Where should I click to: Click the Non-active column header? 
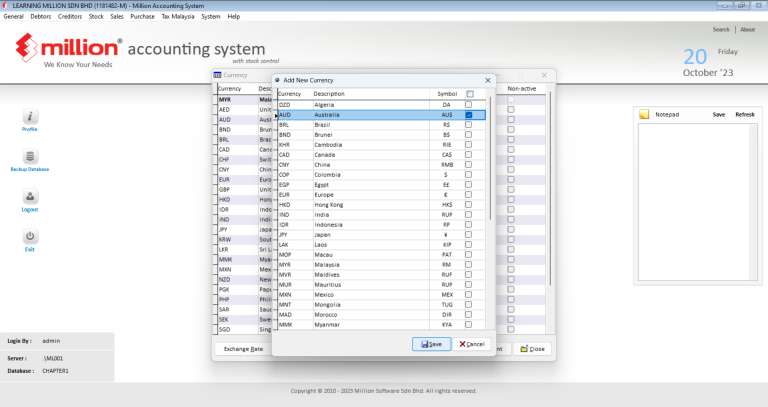522,89
